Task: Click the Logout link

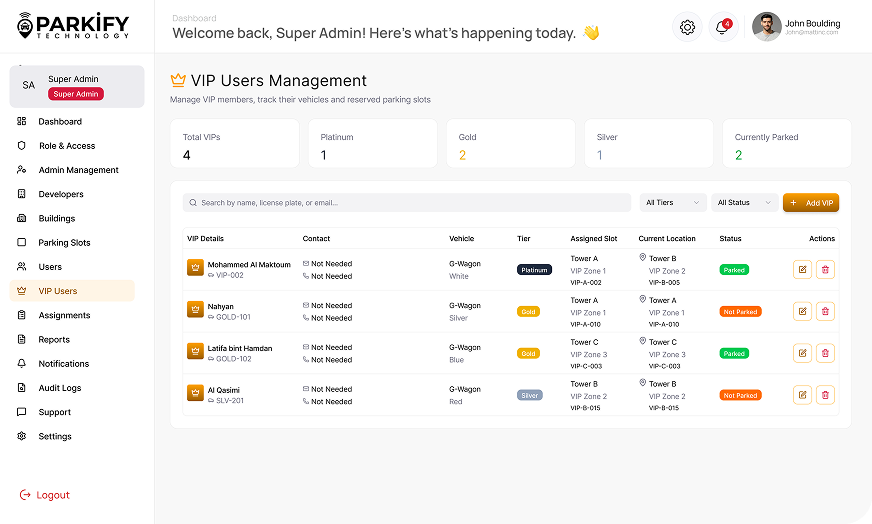Action: pyautogui.click(x=52, y=495)
